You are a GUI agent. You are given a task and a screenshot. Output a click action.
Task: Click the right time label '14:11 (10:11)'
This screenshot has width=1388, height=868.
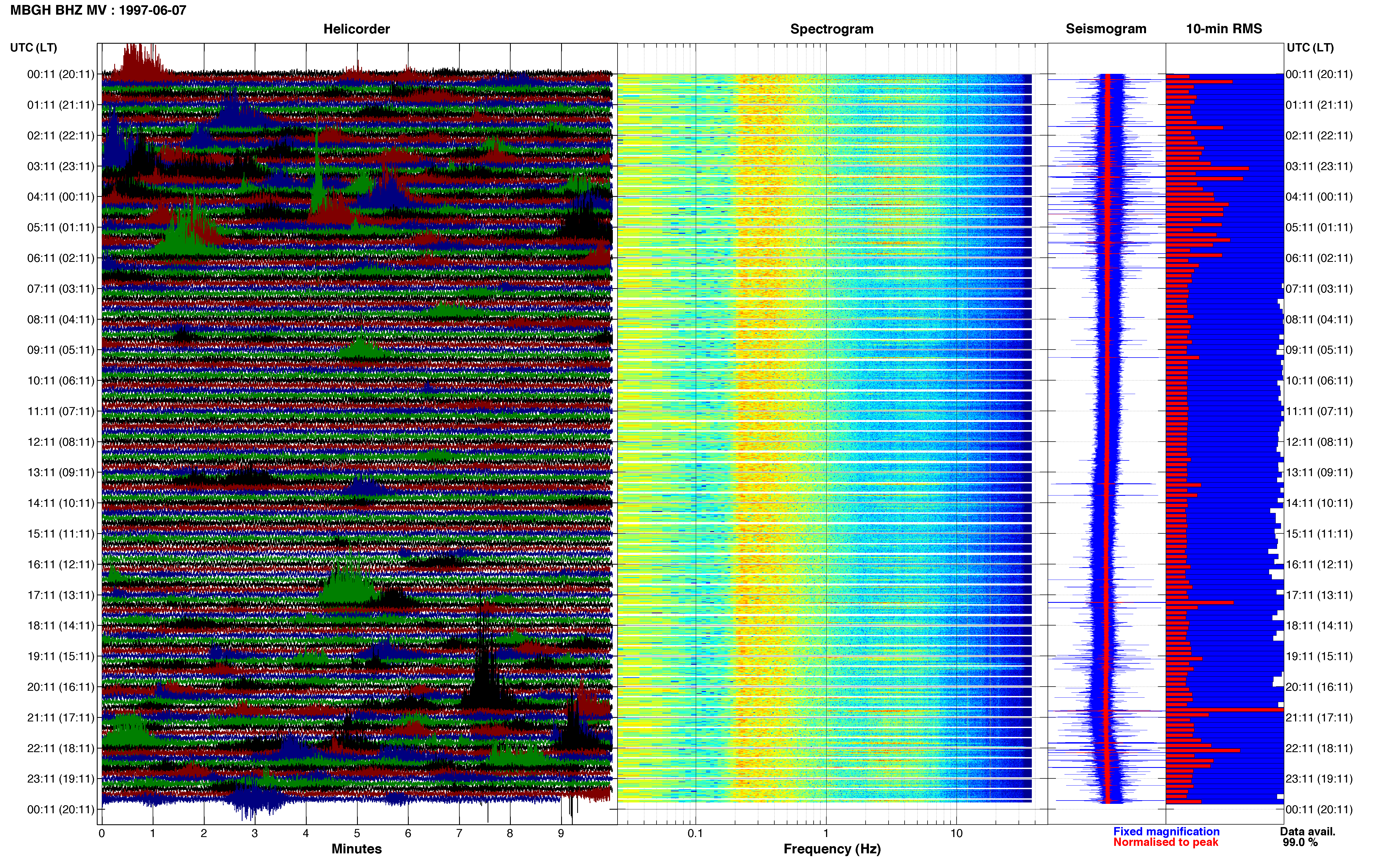(1319, 504)
